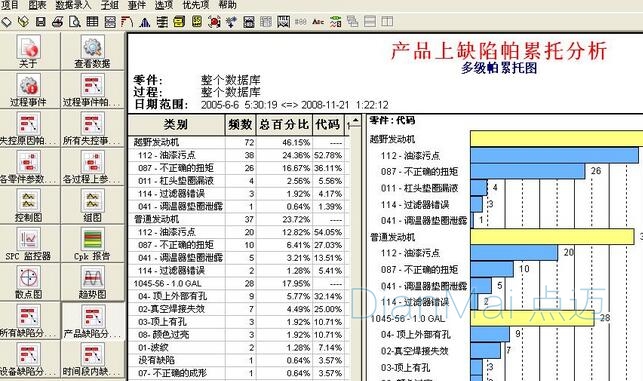Open the 优先项 menu
The height and width of the screenshot is (381, 643).
[196, 5]
